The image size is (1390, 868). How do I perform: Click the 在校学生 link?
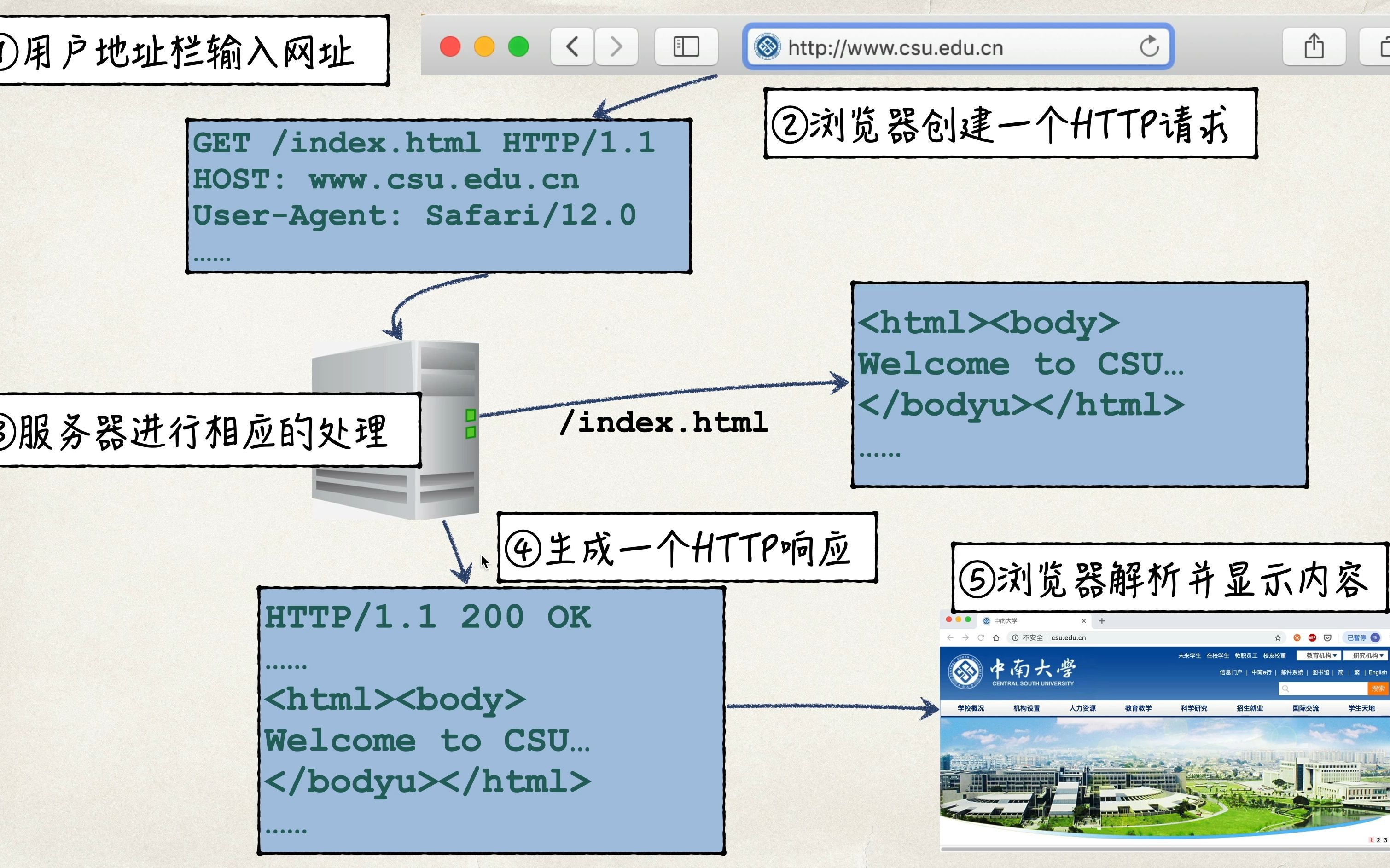click(1217, 655)
